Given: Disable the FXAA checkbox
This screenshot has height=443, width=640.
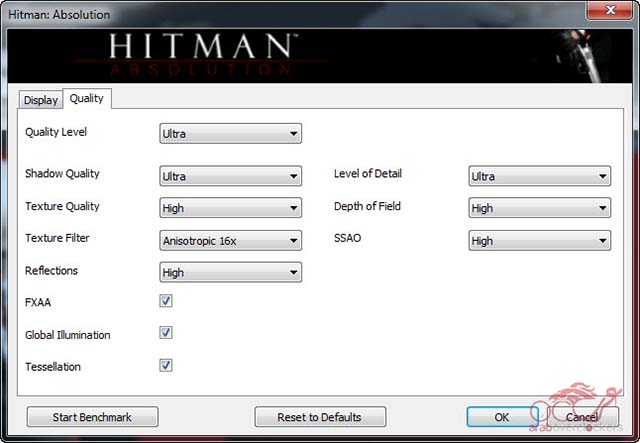Looking at the screenshot, I should click(166, 301).
